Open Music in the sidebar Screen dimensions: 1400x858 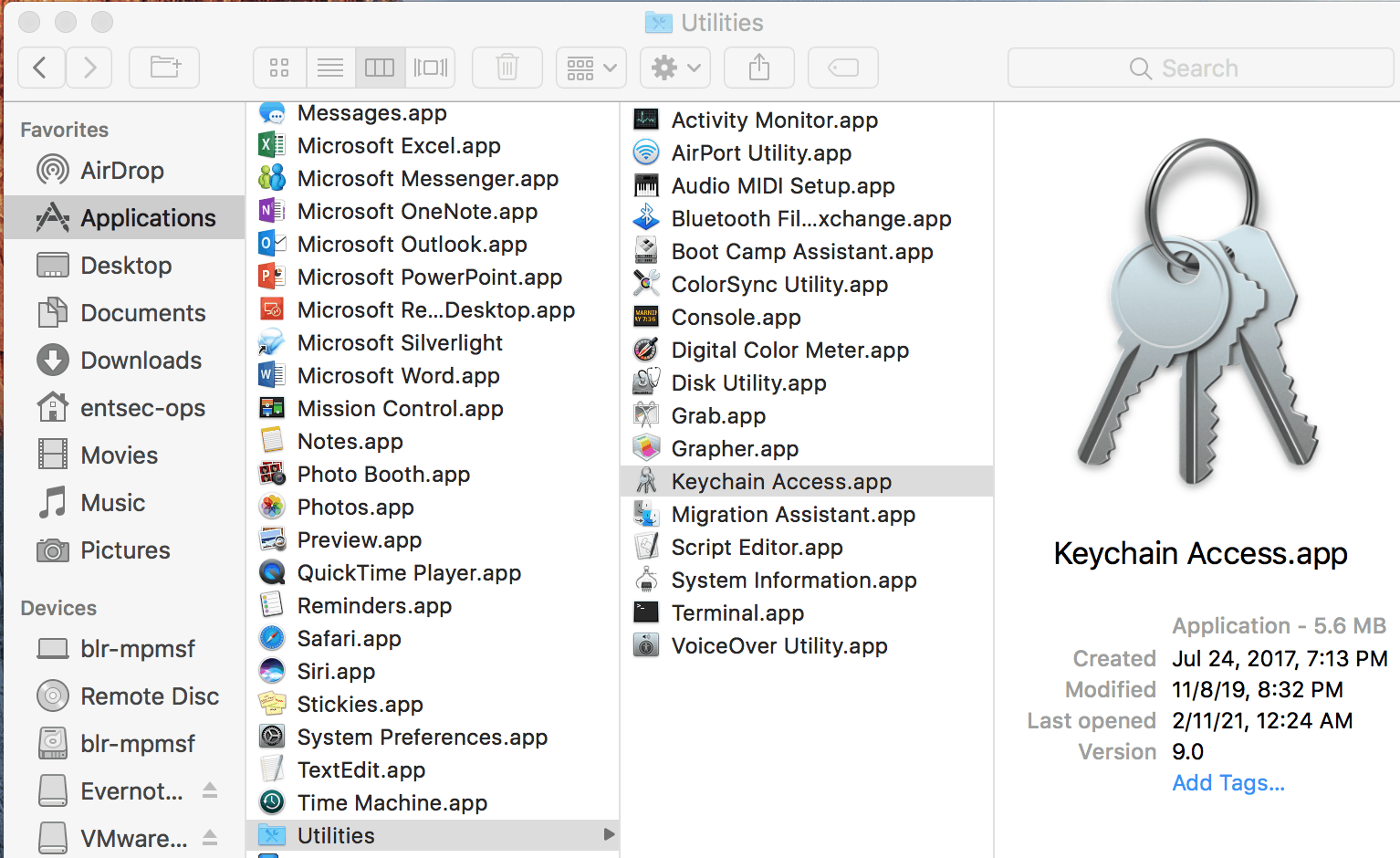pos(123,503)
